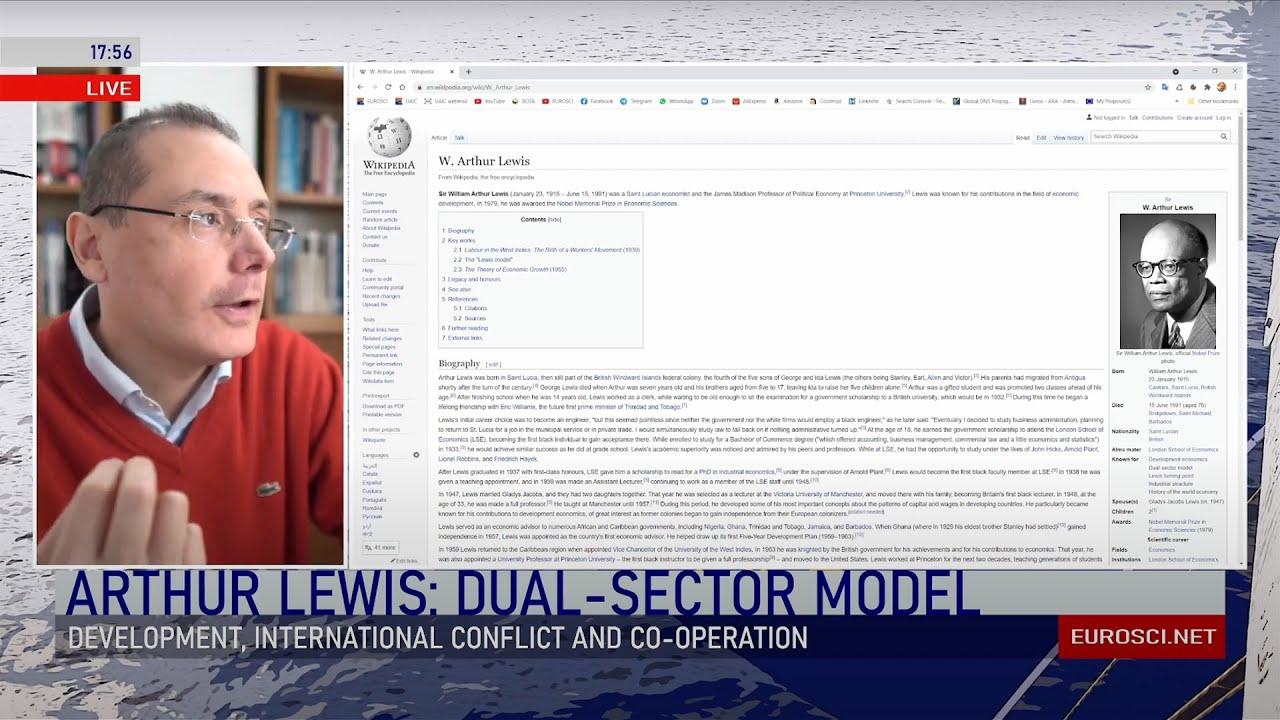
Task: Click the browser reload page icon
Action: (x=388, y=87)
